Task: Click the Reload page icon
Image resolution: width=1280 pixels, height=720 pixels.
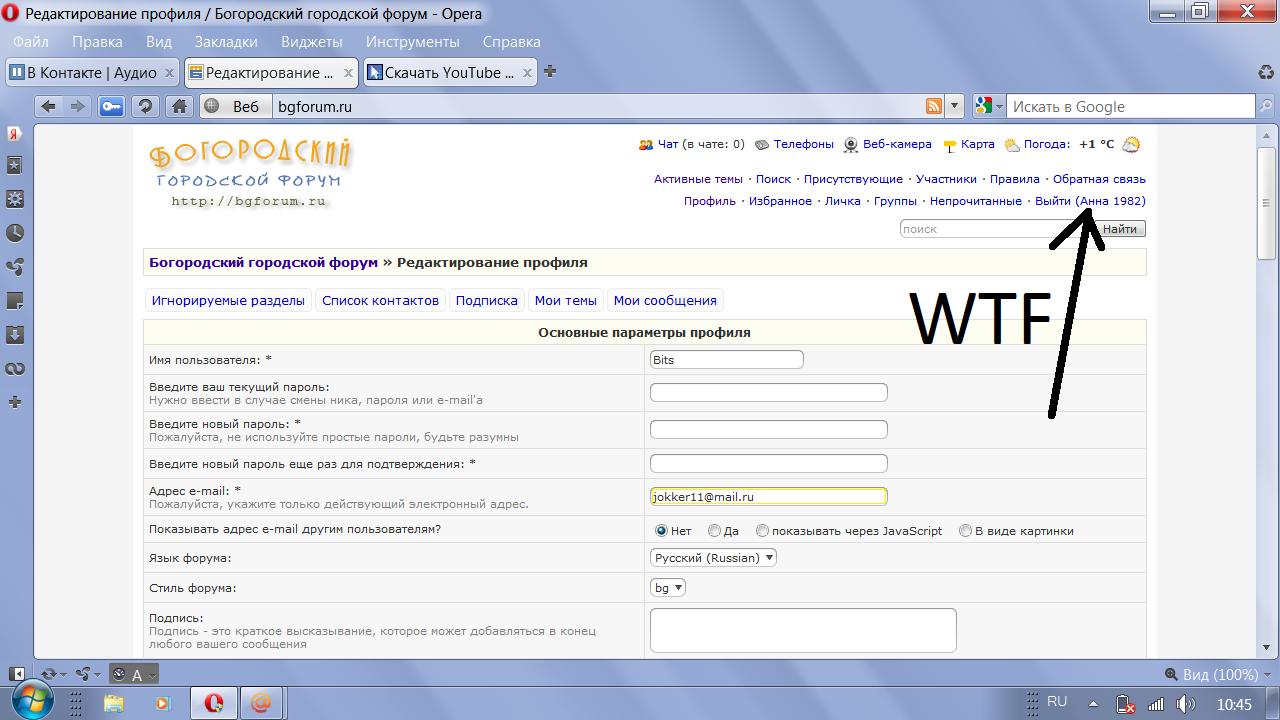Action: [x=146, y=106]
